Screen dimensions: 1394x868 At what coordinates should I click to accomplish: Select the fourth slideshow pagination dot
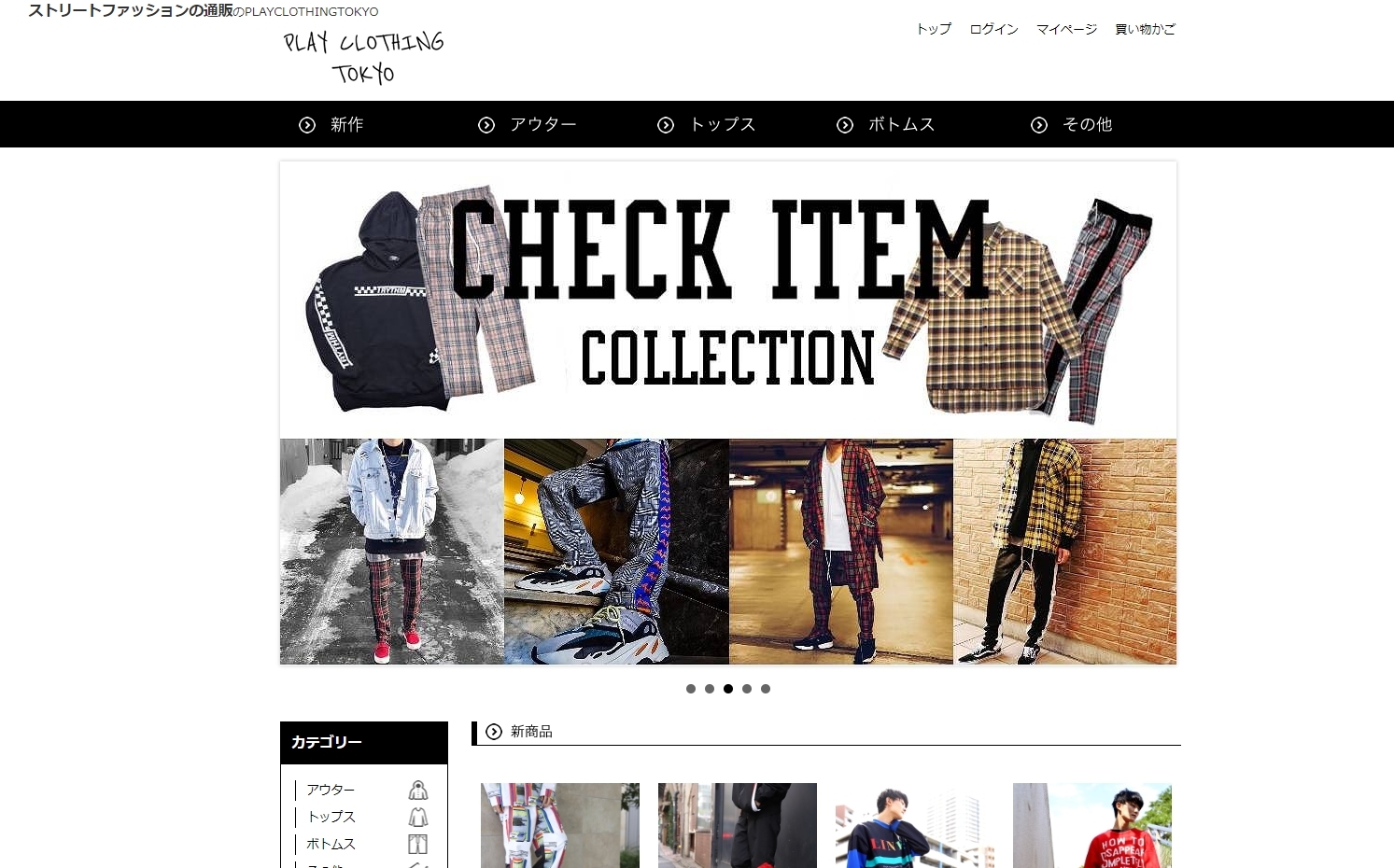point(747,689)
